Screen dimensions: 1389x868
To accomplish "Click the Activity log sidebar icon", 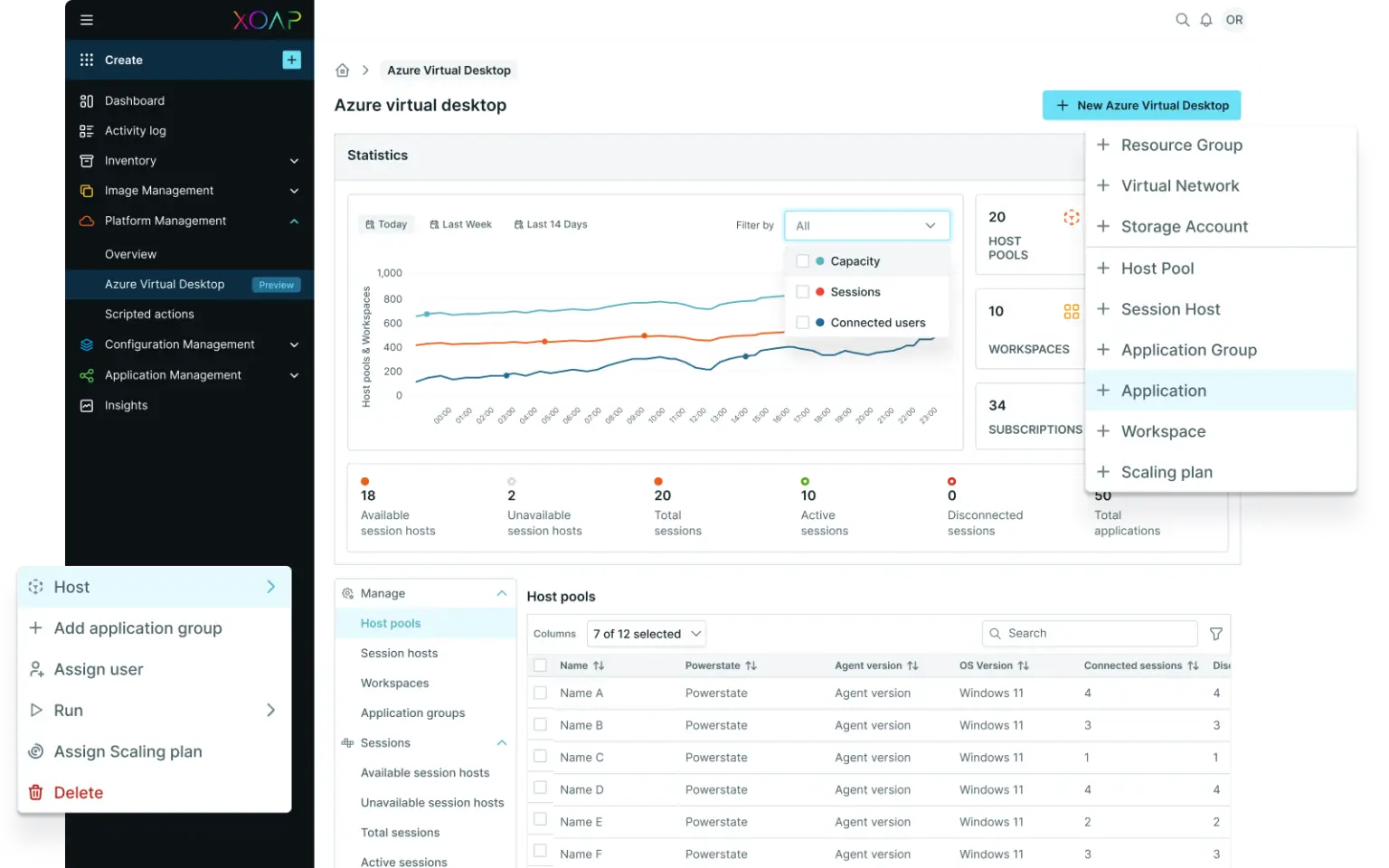I will pos(87,131).
